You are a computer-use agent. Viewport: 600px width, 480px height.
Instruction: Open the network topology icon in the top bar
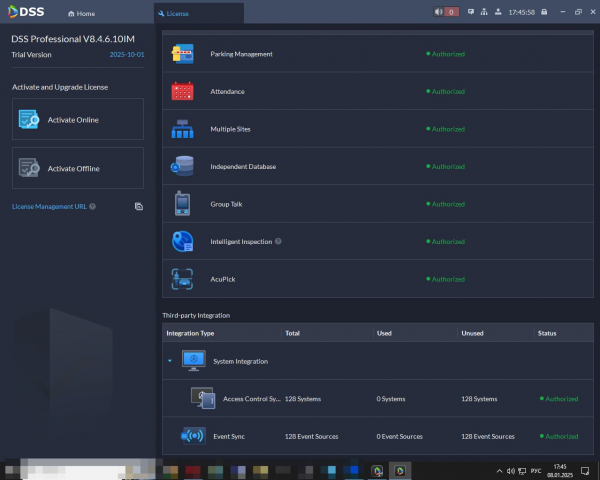[x=484, y=12]
